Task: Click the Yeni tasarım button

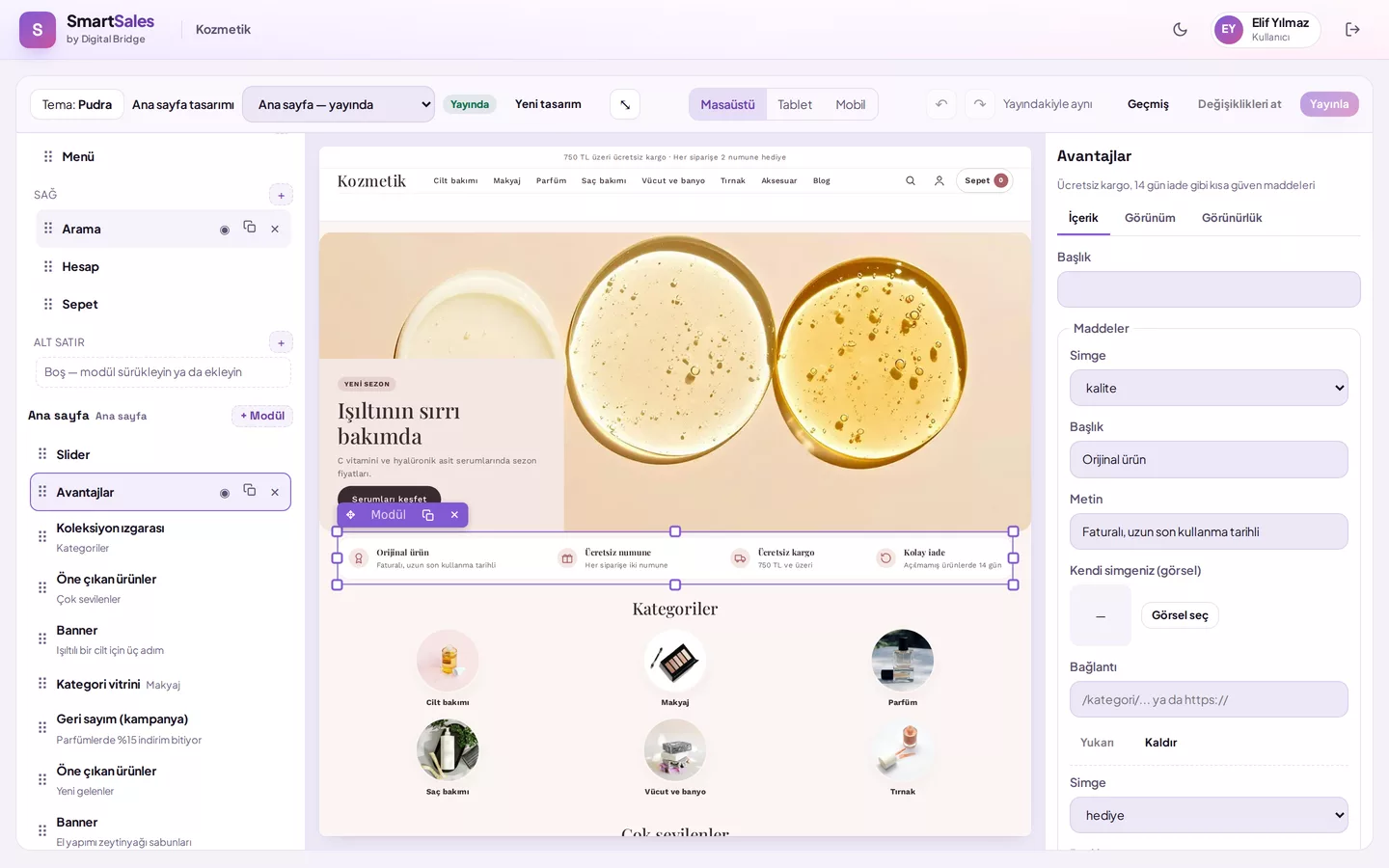Action: point(548,104)
